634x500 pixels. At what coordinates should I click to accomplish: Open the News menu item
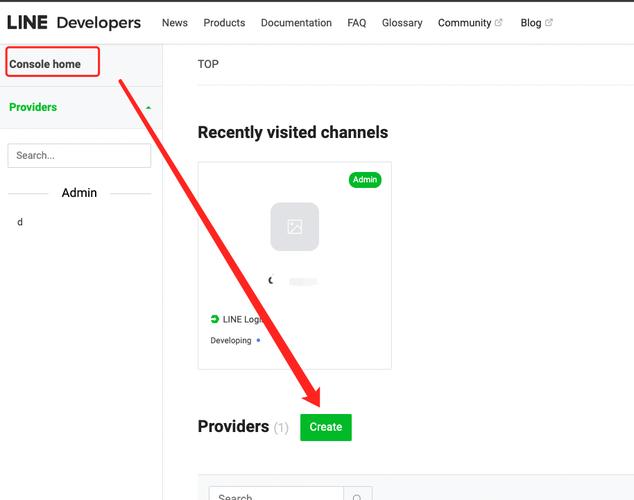coord(175,23)
